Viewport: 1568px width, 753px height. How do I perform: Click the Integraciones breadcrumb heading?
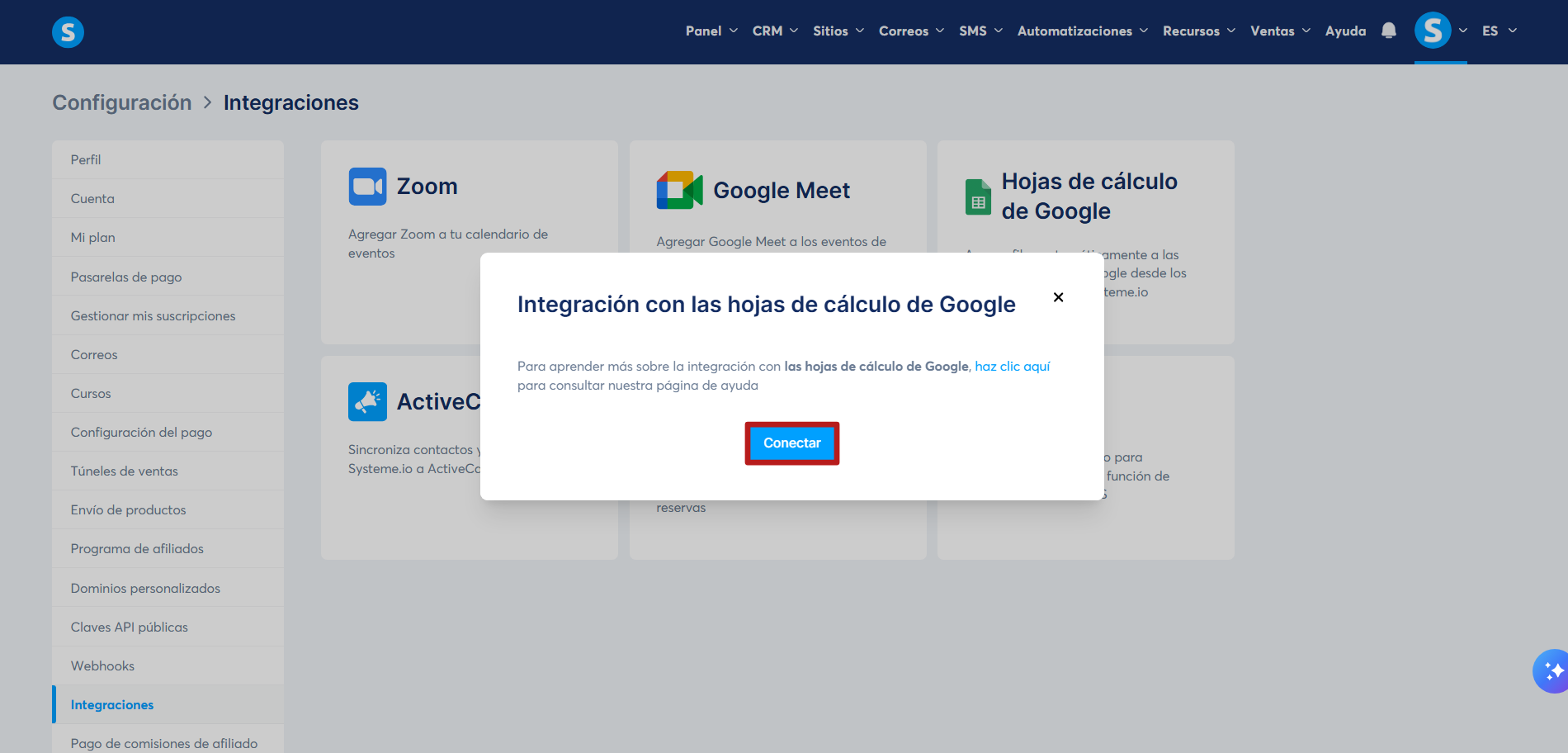tap(291, 102)
